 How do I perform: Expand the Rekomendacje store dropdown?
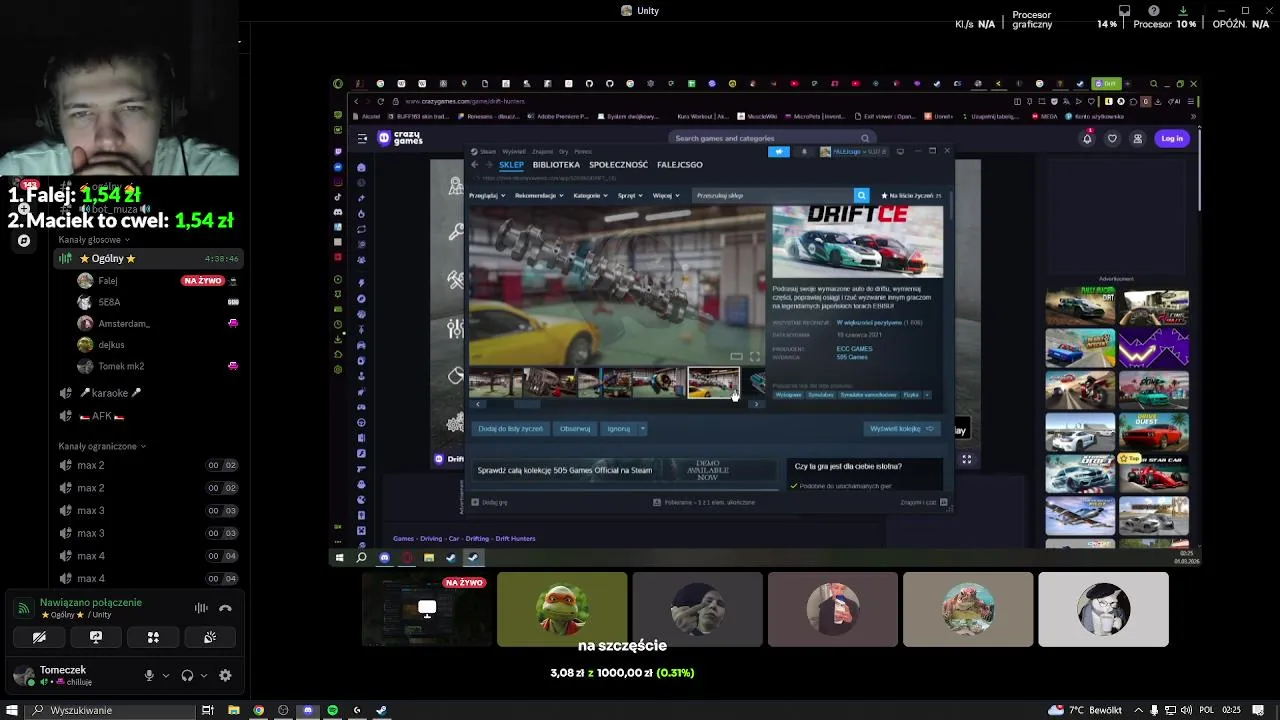[539, 196]
